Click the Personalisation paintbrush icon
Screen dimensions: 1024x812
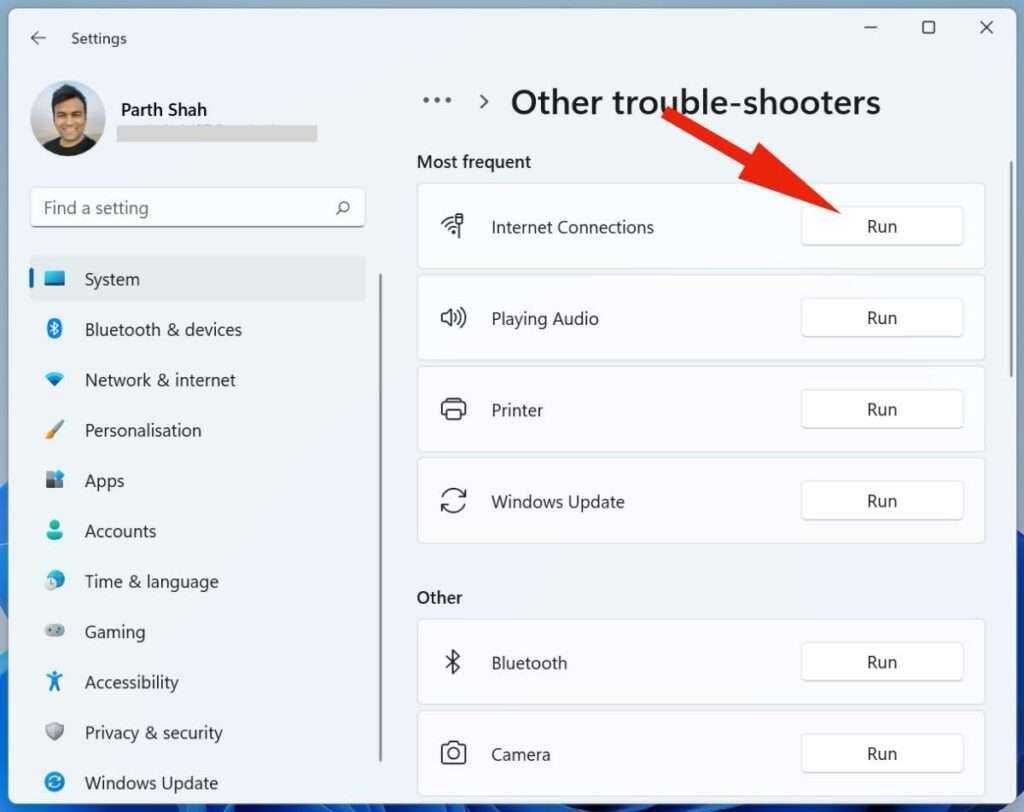point(55,430)
